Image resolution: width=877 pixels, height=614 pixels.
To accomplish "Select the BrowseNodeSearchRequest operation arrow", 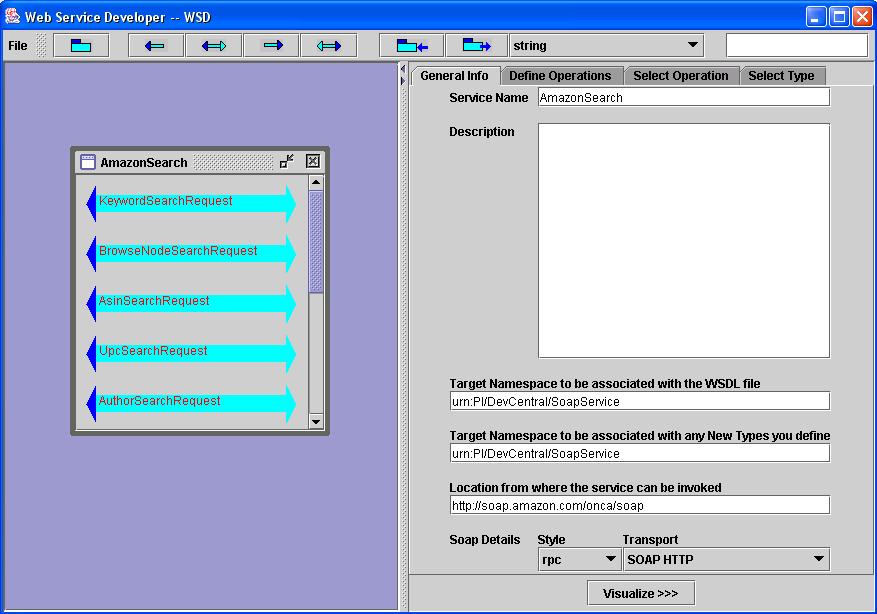I will (191, 253).
